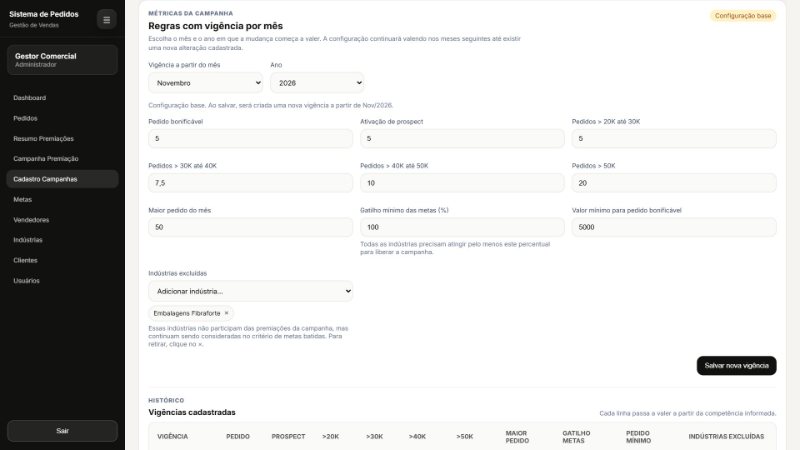800x450 pixels.
Task: Click the >40K column header
Action: coord(417,437)
